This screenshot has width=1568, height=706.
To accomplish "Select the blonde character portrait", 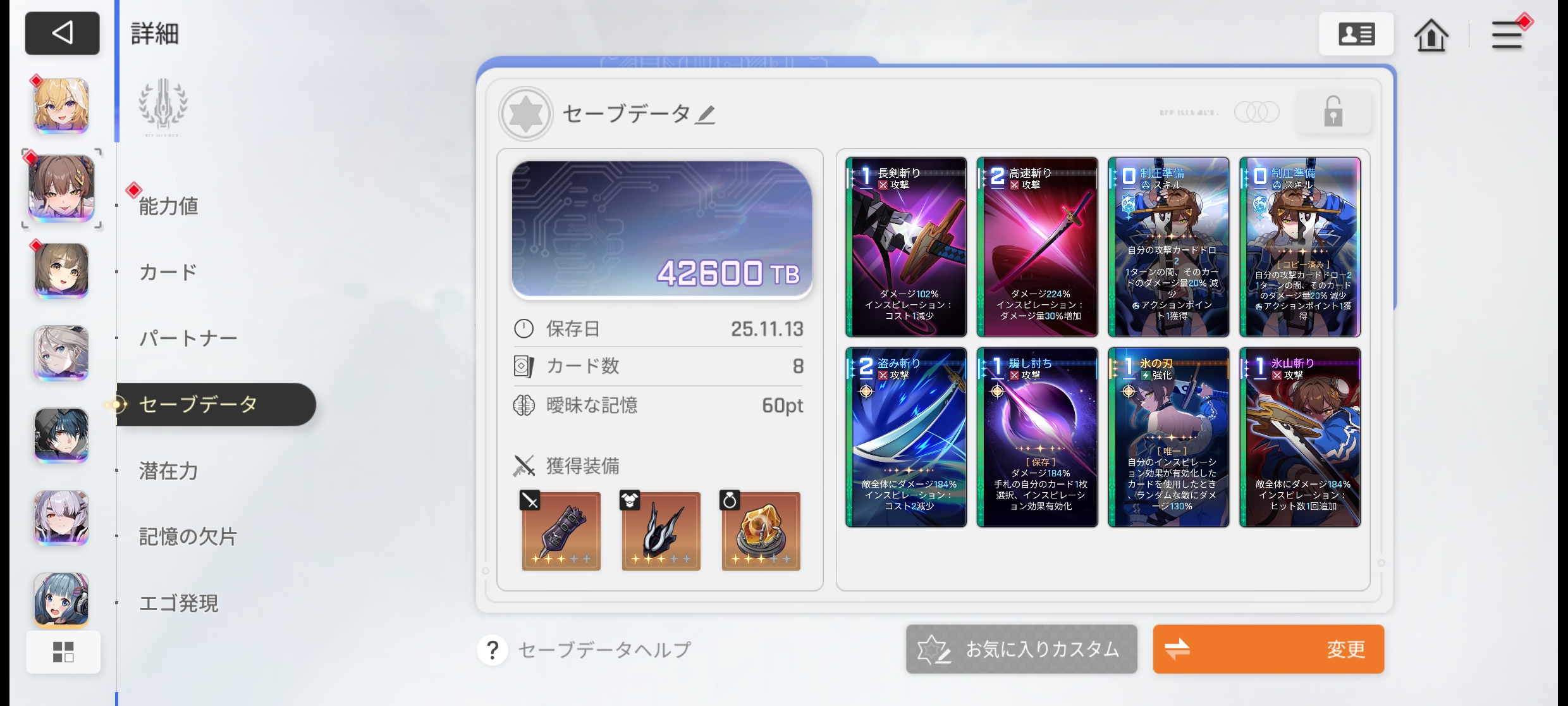I will click(x=61, y=106).
